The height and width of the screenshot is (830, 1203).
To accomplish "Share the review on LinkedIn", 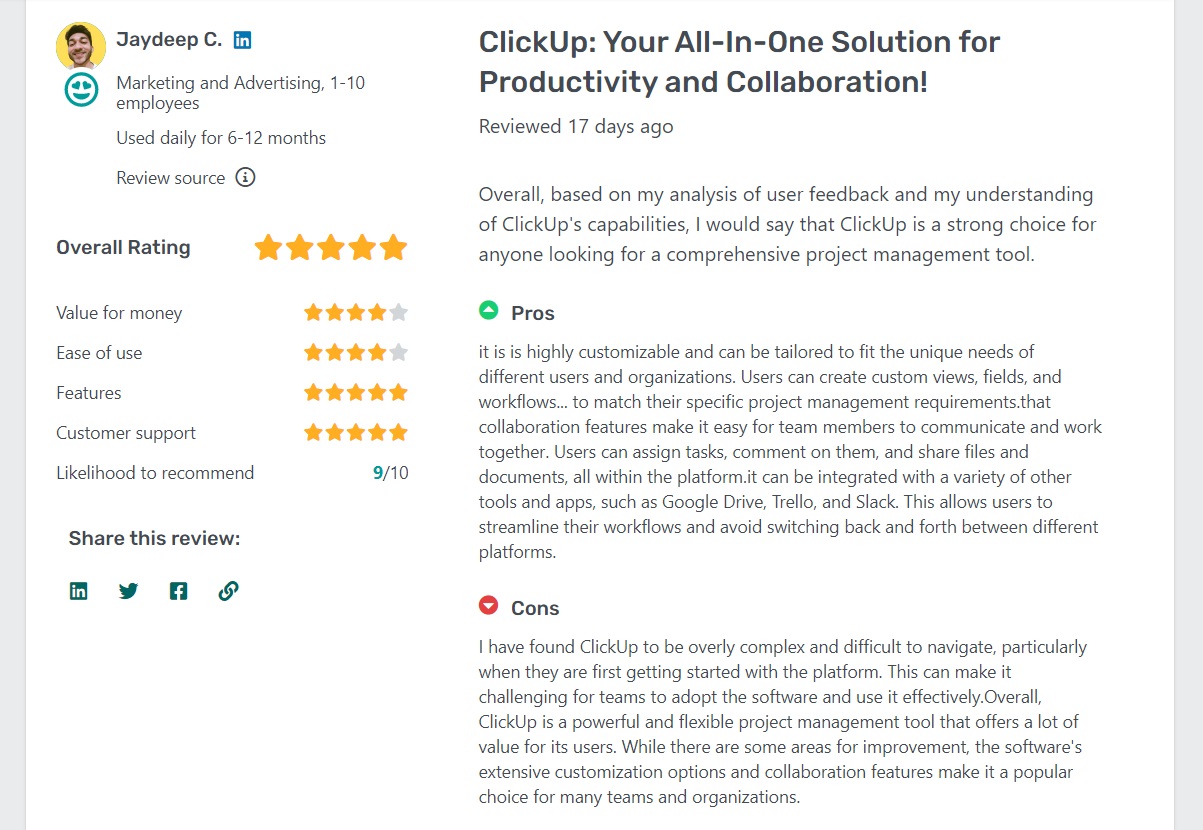I will [78, 590].
